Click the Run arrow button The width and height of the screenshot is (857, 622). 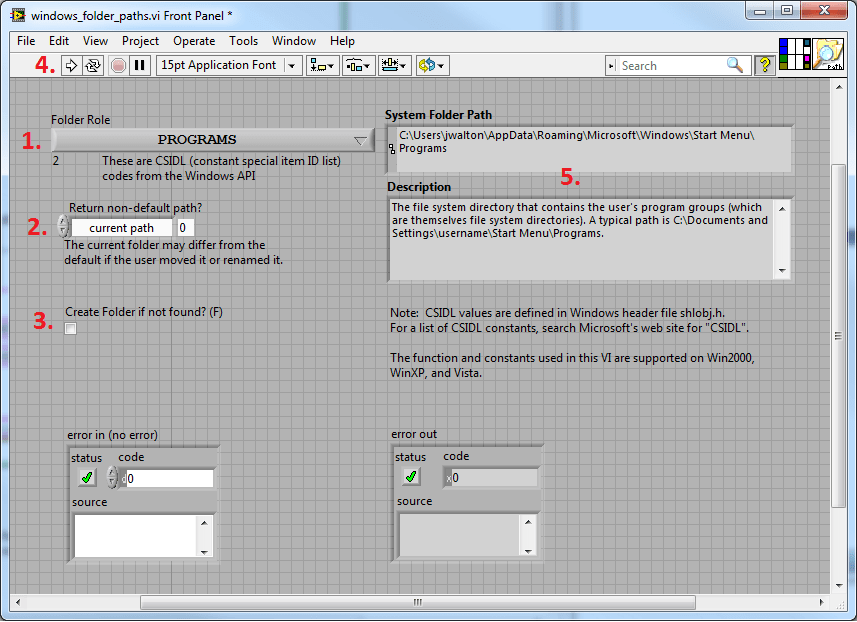tap(71, 66)
